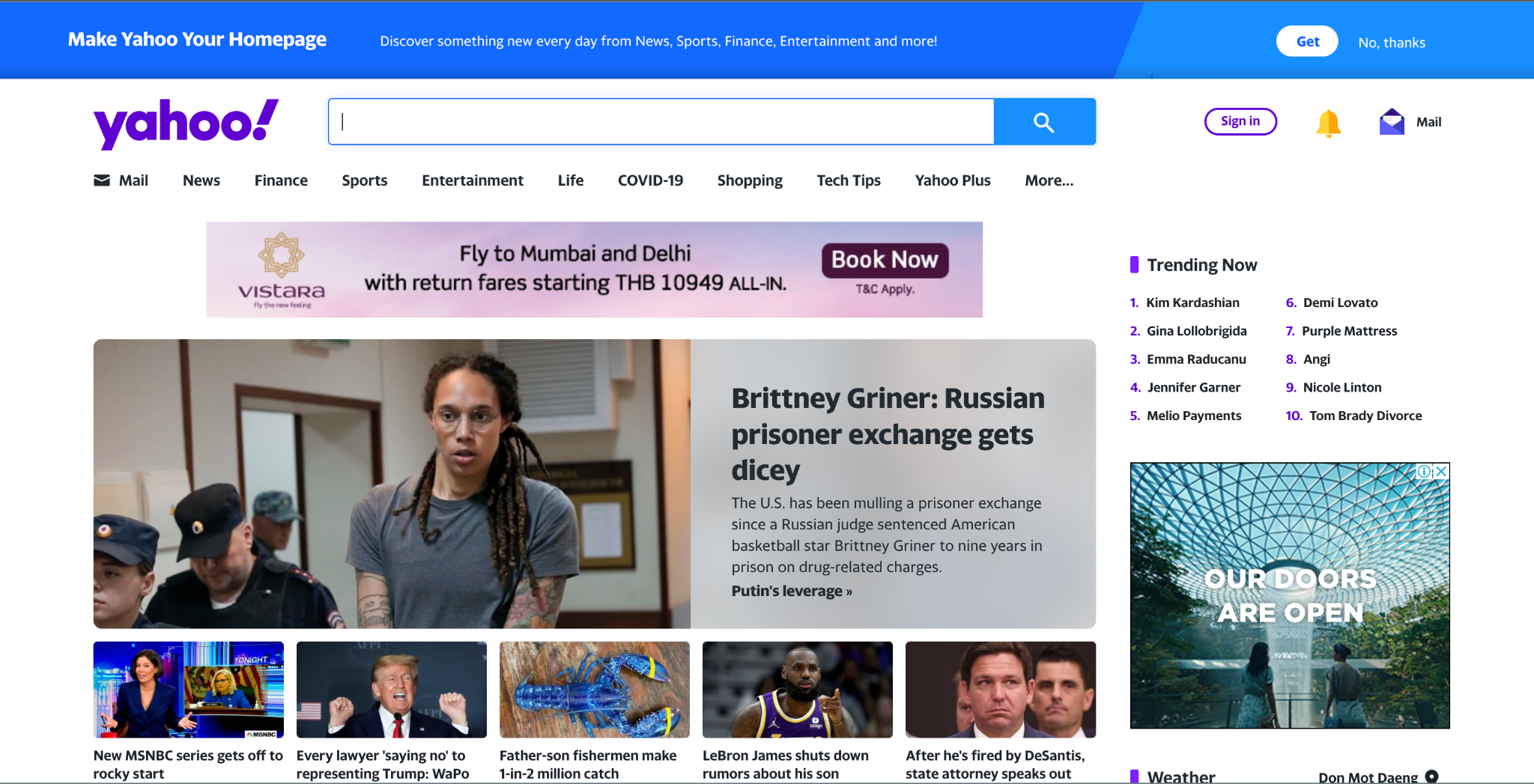Select trending topic Jennifer Garner
The image size is (1534, 784).
(1194, 387)
